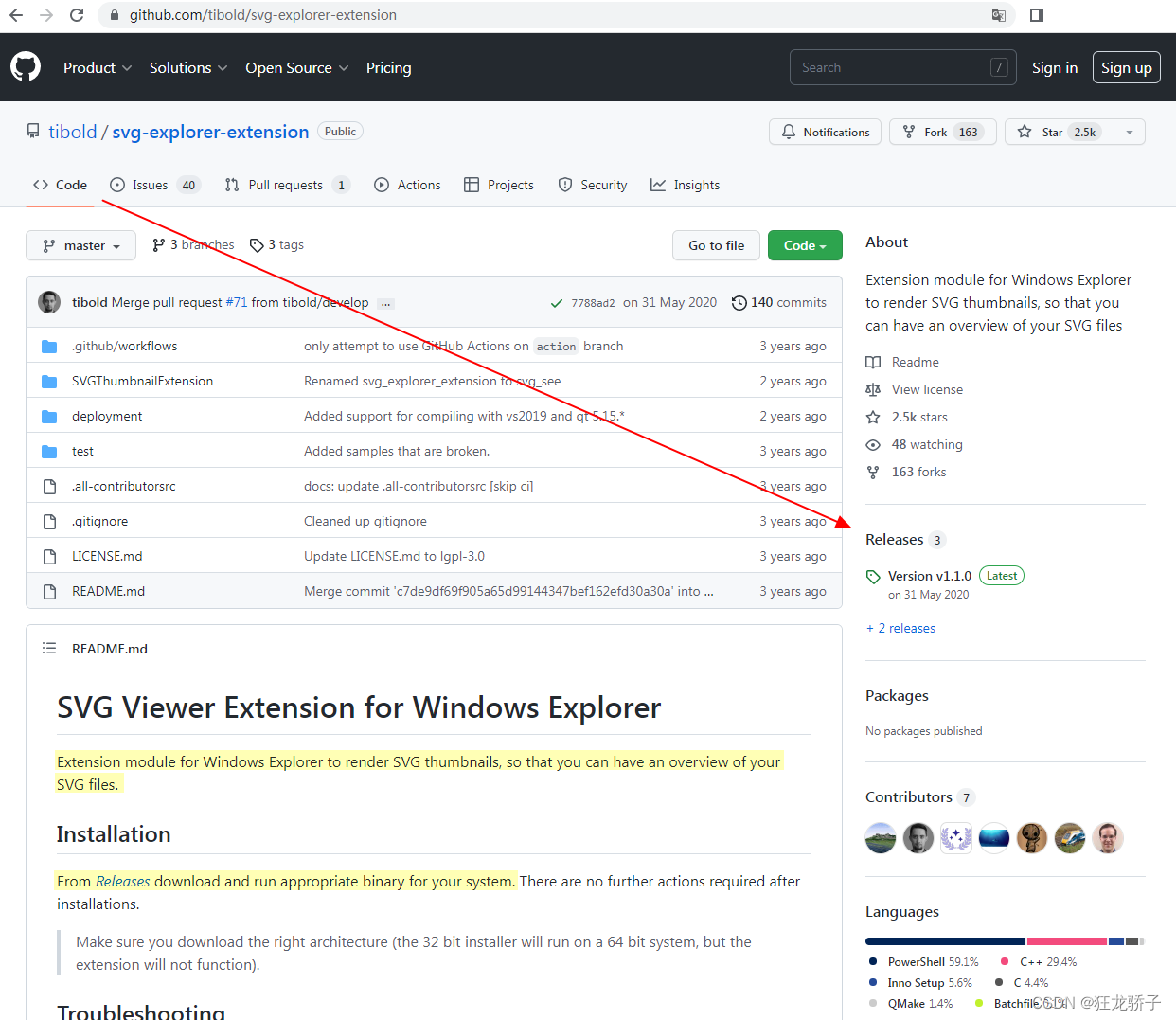
Task: Expand the Open Source menu
Action: click(297, 68)
